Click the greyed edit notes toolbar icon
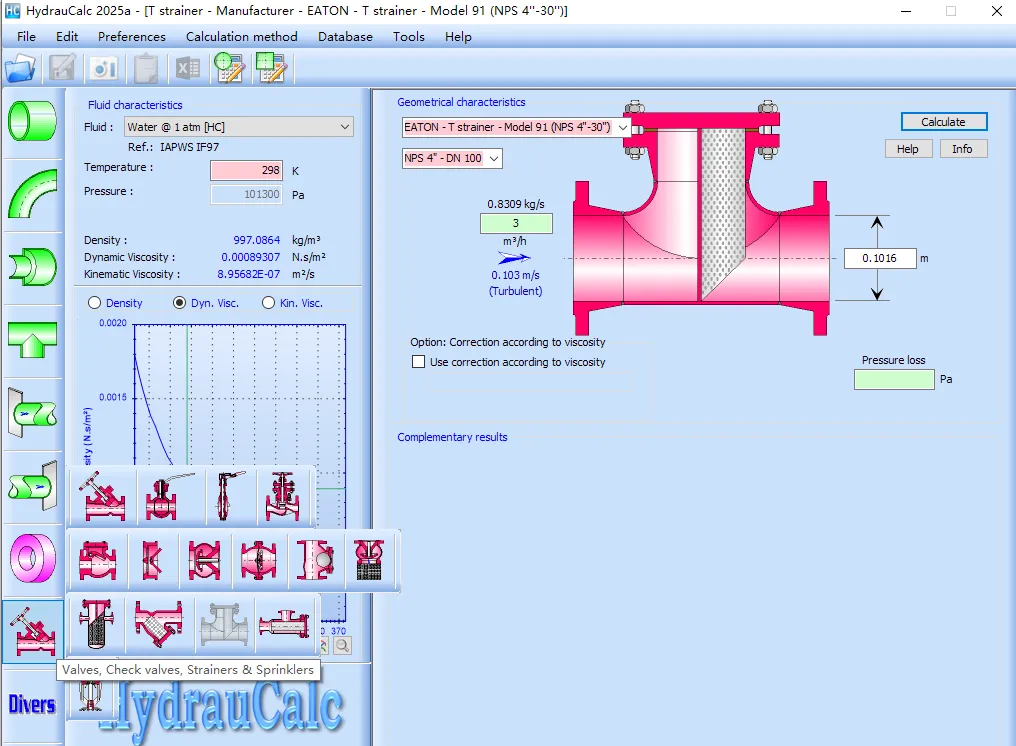Screen dimensions: 1016x746 62,68
